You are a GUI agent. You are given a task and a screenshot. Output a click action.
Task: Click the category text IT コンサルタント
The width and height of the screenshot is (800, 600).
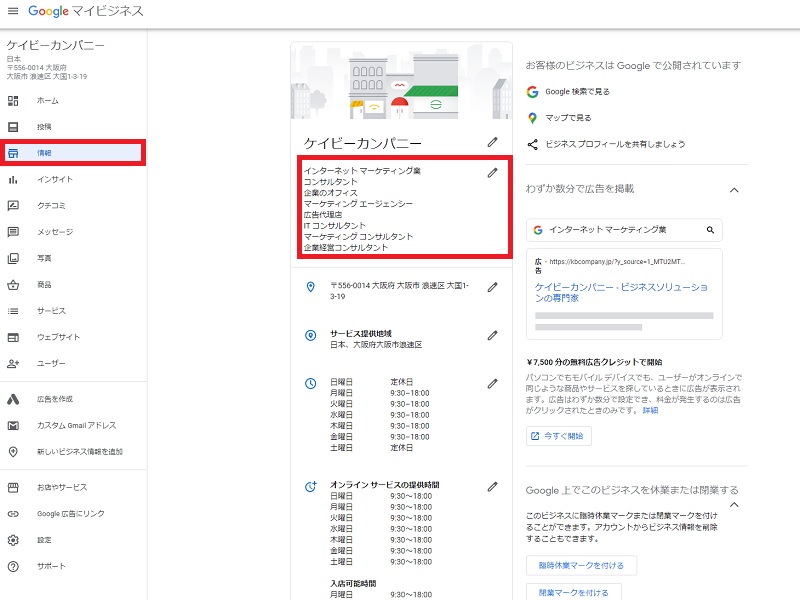(x=335, y=226)
